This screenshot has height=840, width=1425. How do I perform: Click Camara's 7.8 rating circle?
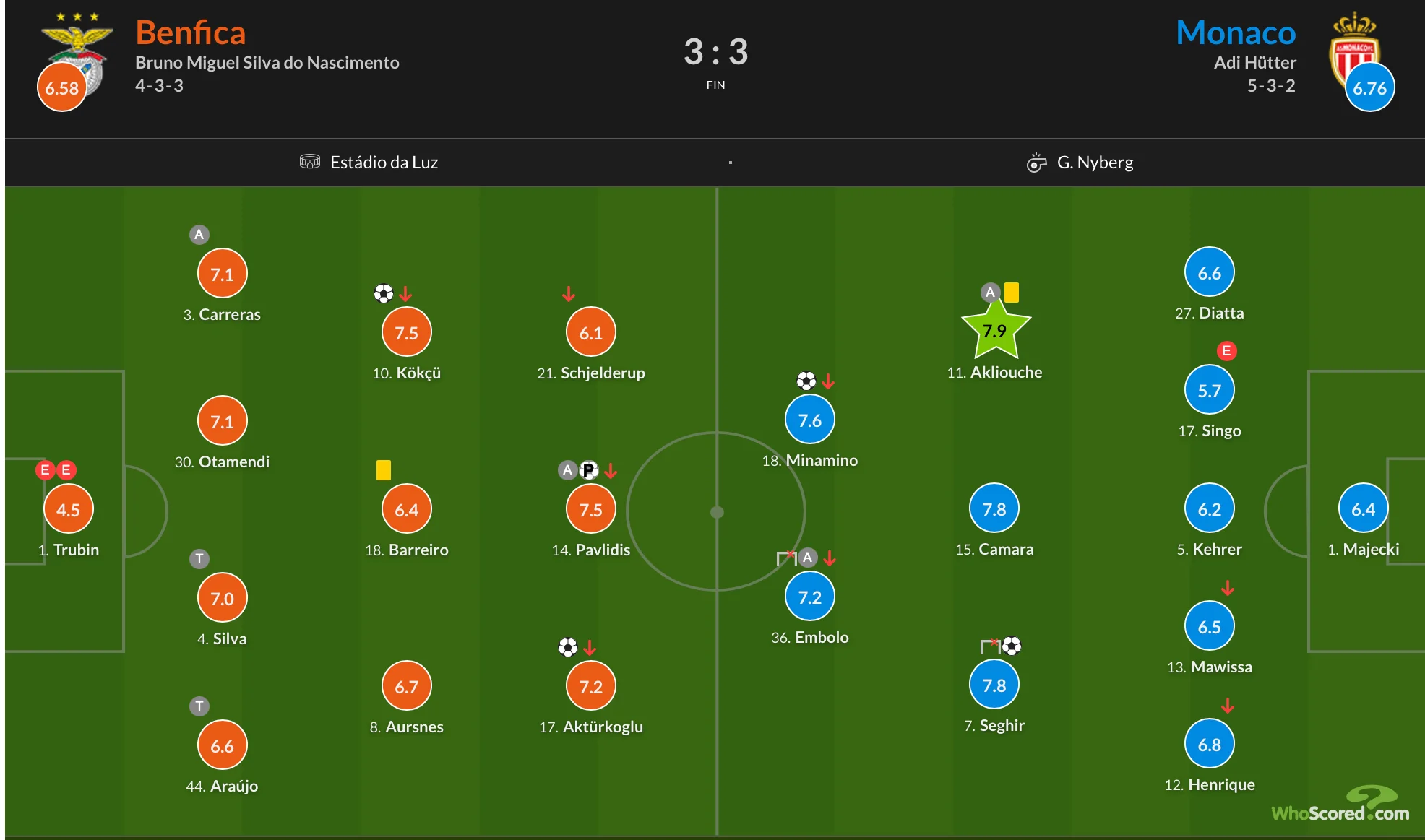pyautogui.click(x=994, y=508)
